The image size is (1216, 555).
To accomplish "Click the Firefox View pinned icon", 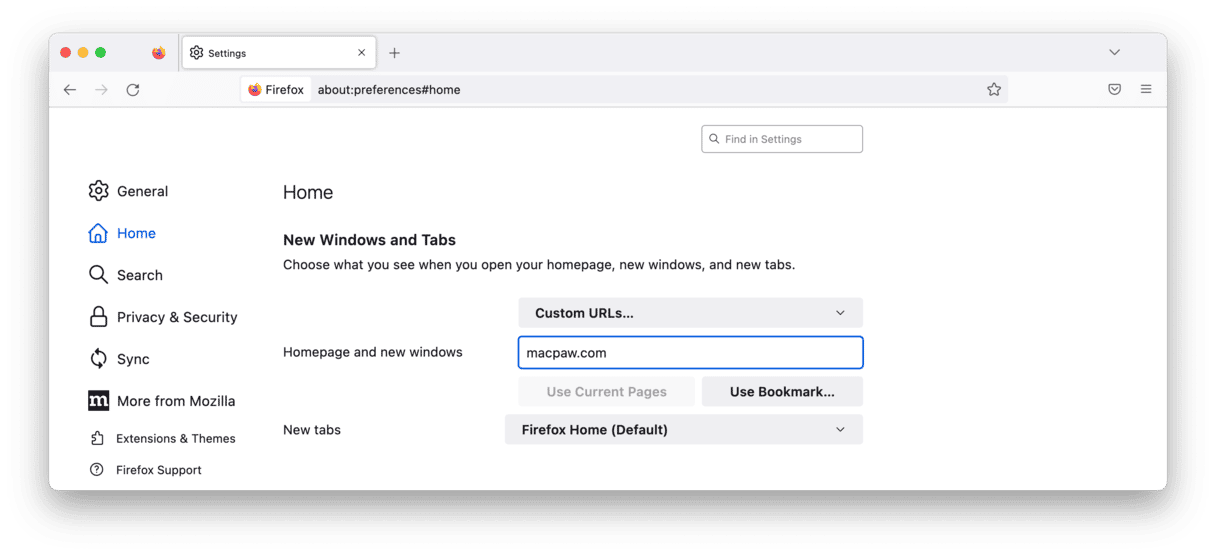I will [159, 53].
